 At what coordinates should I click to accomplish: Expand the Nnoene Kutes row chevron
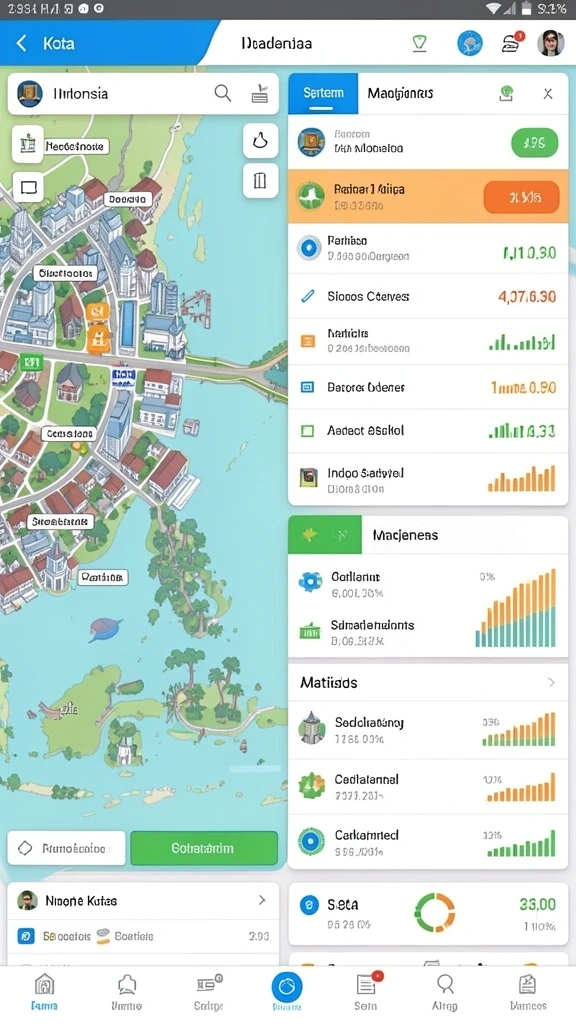262,900
